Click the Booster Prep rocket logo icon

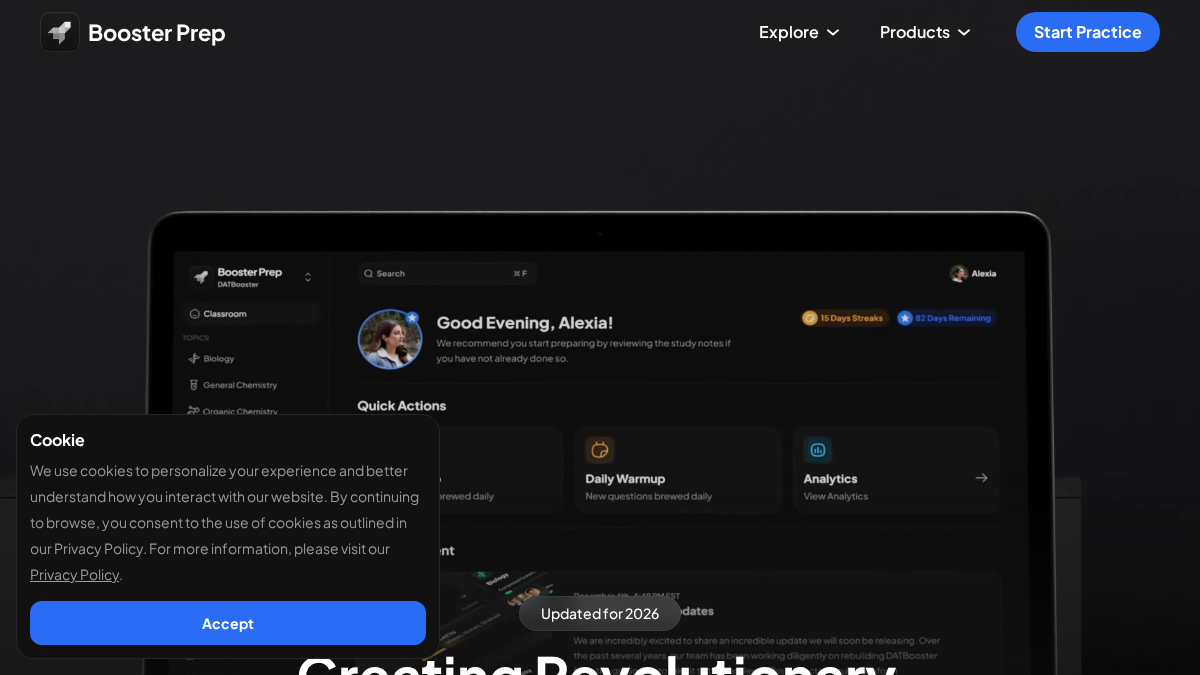tap(60, 32)
